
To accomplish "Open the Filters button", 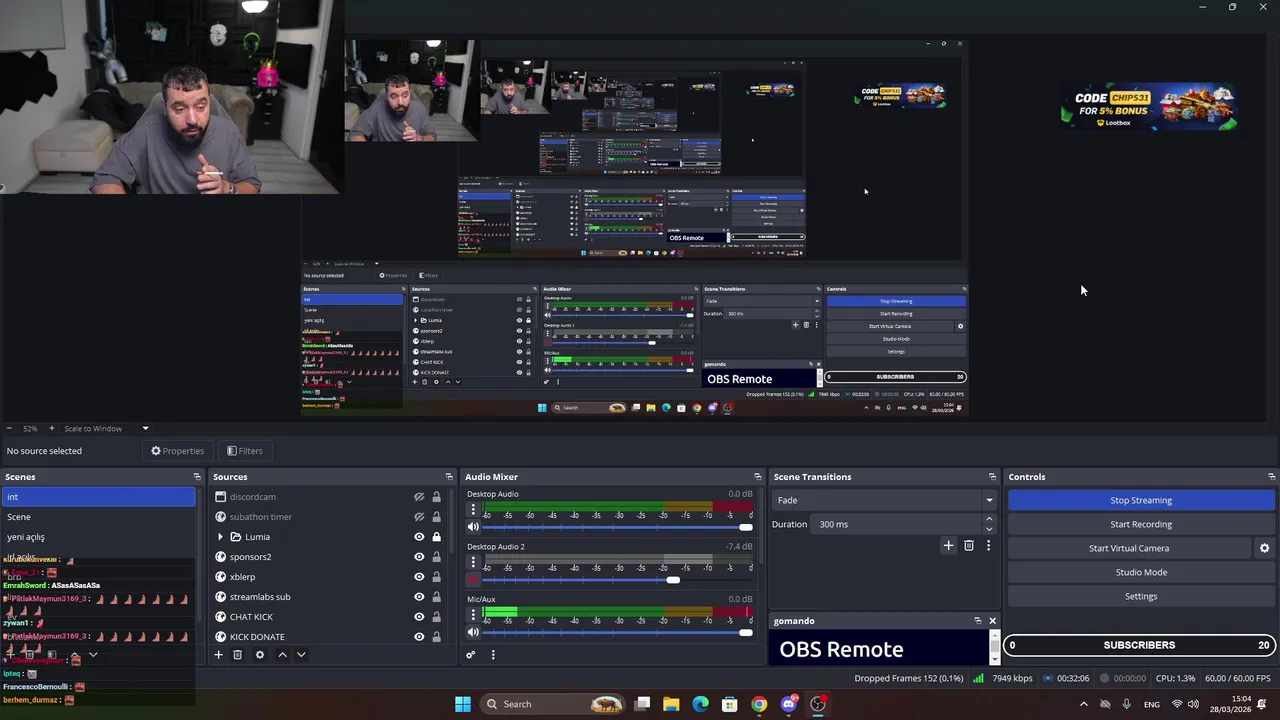I will (x=244, y=451).
